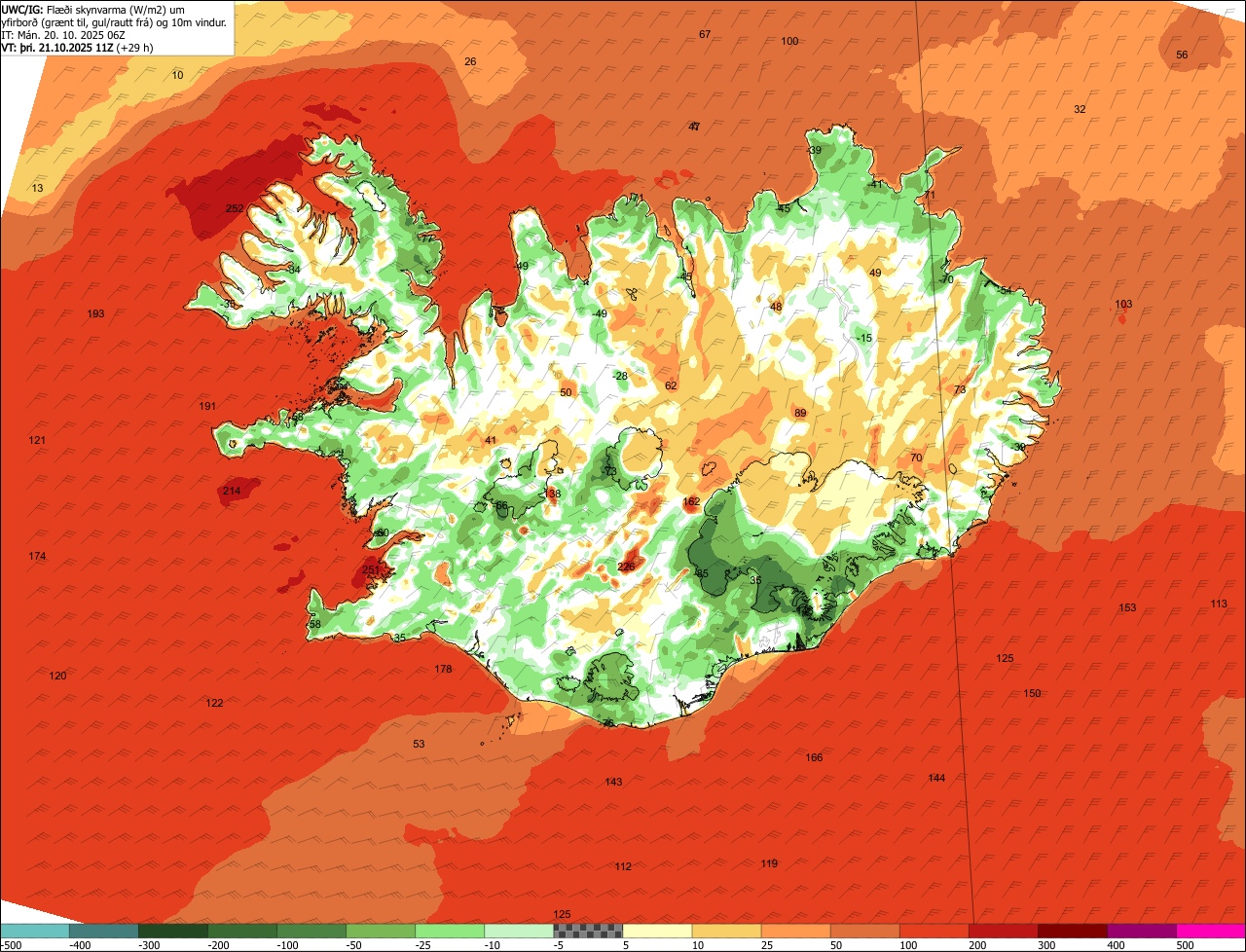The image size is (1246, 952).
Task: Click the flux value 119 on the map
Action: pyautogui.click(x=769, y=863)
